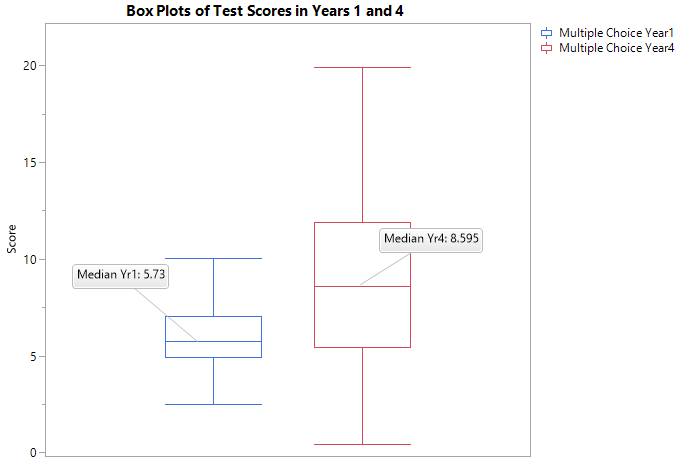Click the y-axis tick label 5

[x=32, y=357]
